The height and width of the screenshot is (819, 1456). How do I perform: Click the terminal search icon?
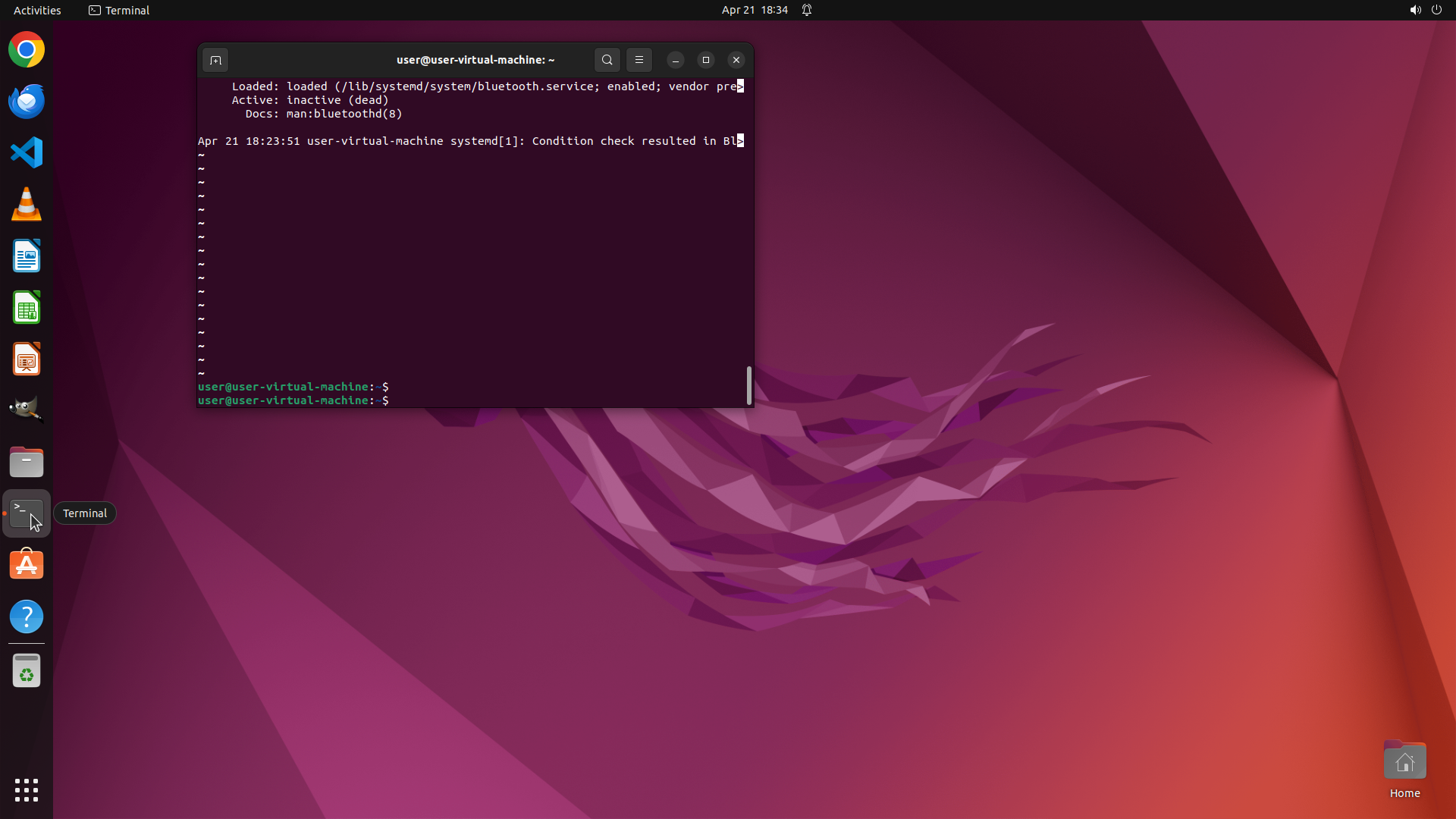(607, 60)
